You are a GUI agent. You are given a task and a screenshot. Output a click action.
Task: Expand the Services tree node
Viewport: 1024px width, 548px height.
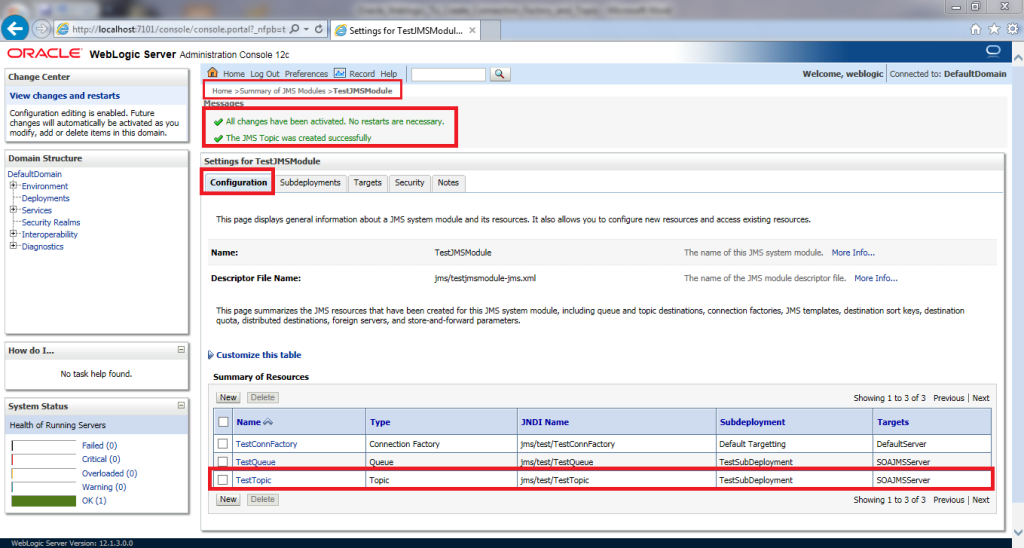coord(13,210)
